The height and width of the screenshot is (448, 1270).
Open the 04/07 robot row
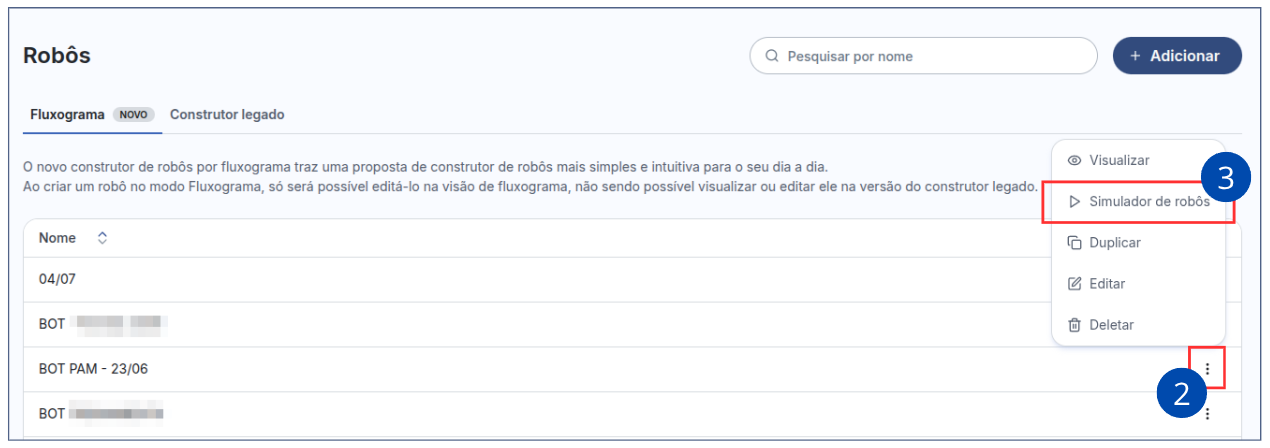(x=57, y=280)
